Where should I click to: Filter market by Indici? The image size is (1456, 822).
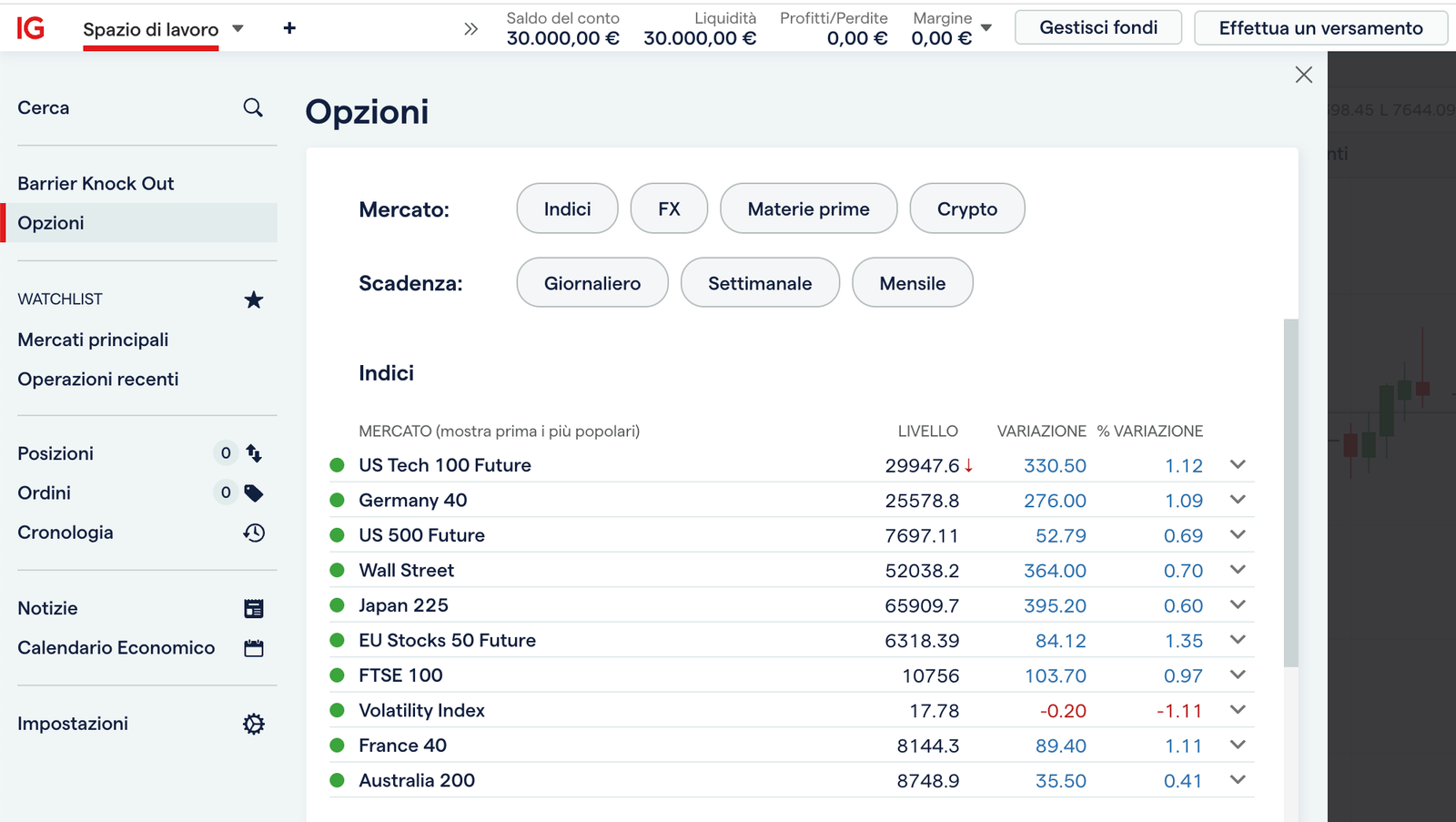[567, 208]
